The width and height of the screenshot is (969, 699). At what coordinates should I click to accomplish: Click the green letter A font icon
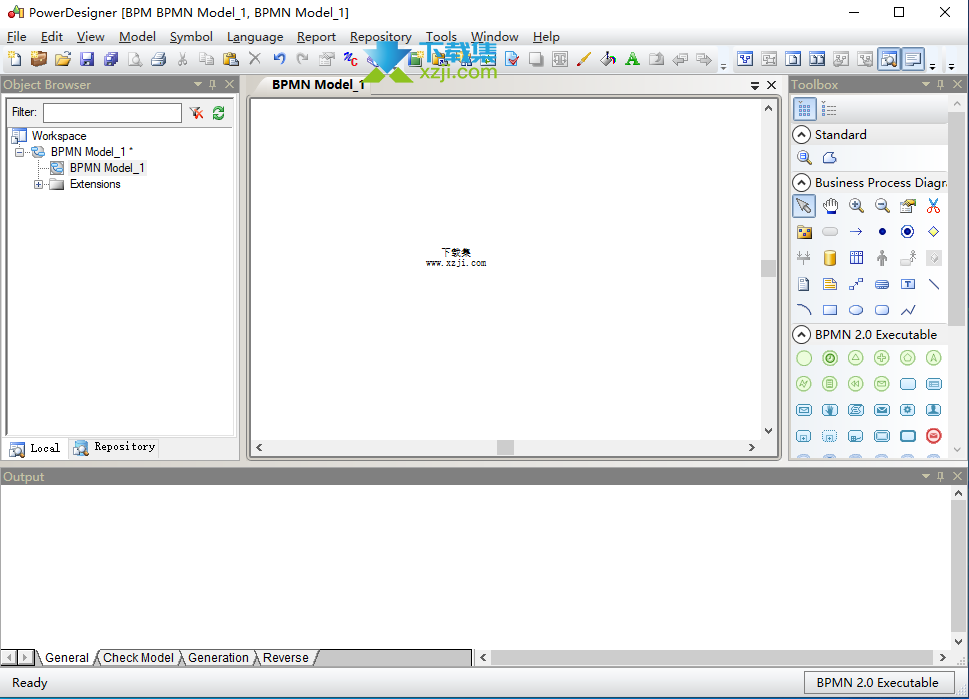tap(632, 59)
